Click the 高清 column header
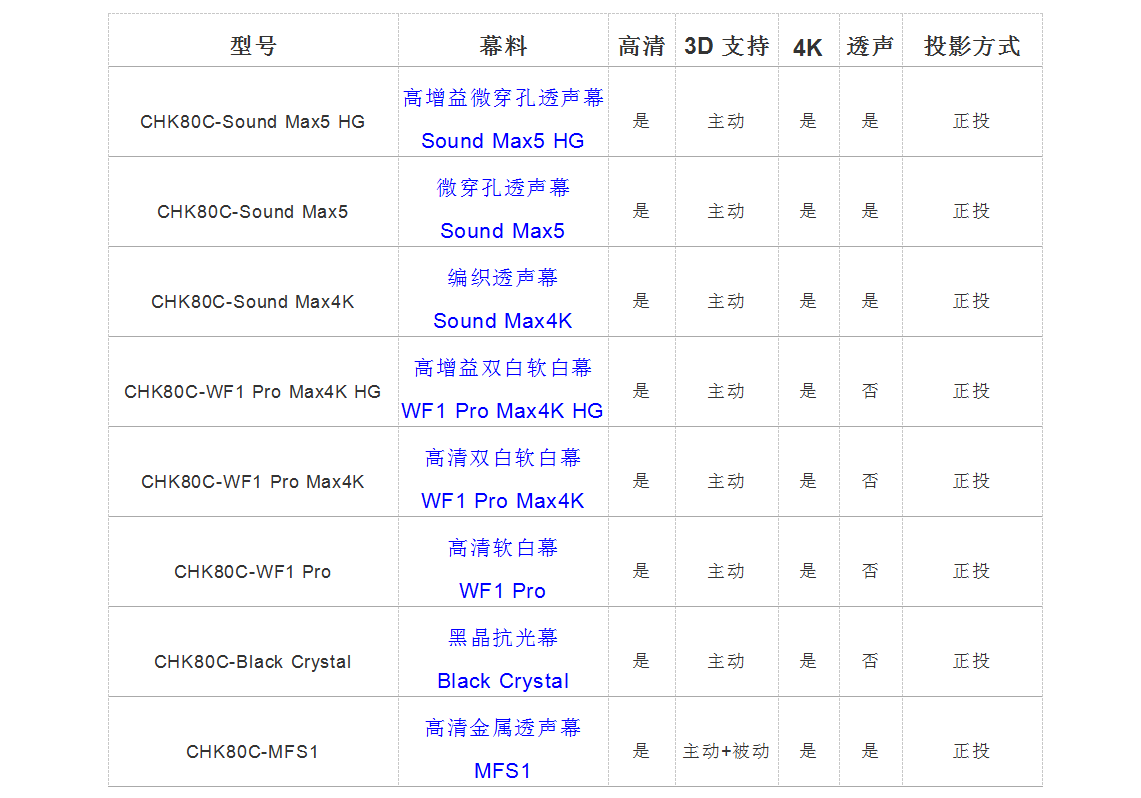 coord(641,46)
